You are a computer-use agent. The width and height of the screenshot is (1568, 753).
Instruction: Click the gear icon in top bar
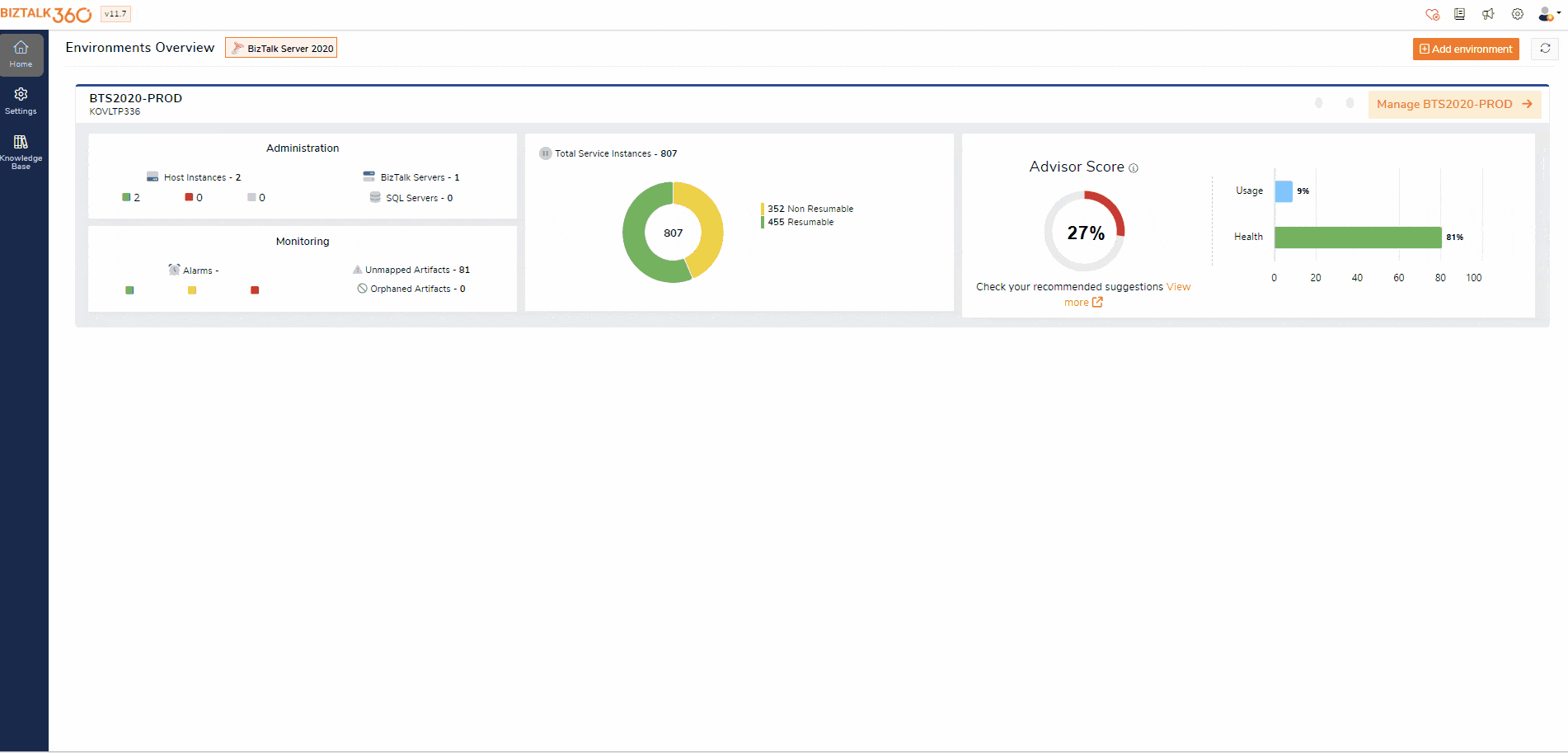[x=1517, y=14]
